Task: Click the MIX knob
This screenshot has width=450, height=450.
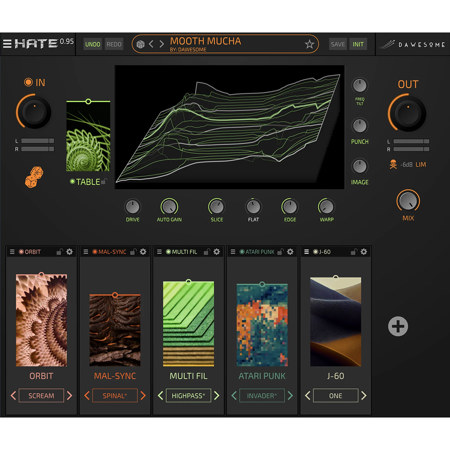Action: 408,201
